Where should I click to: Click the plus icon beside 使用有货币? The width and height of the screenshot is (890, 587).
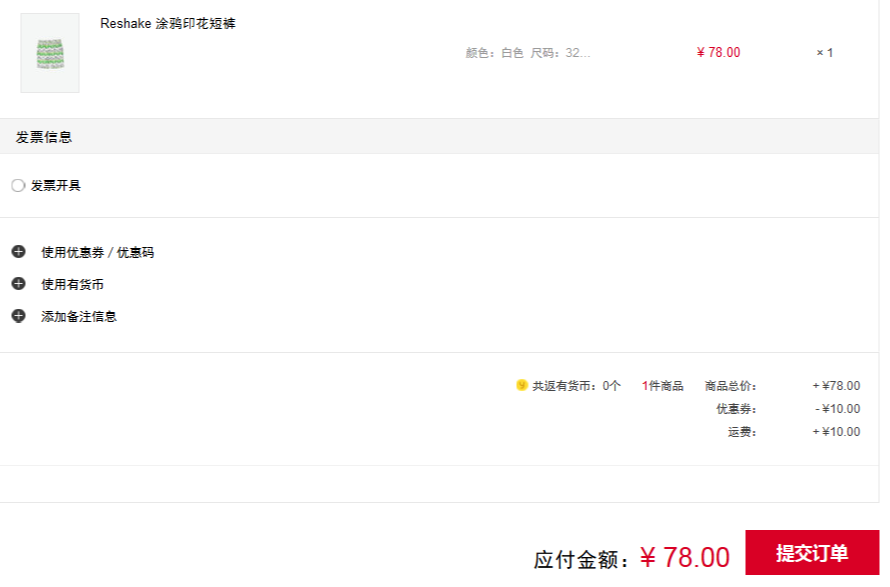pos(19,283)
